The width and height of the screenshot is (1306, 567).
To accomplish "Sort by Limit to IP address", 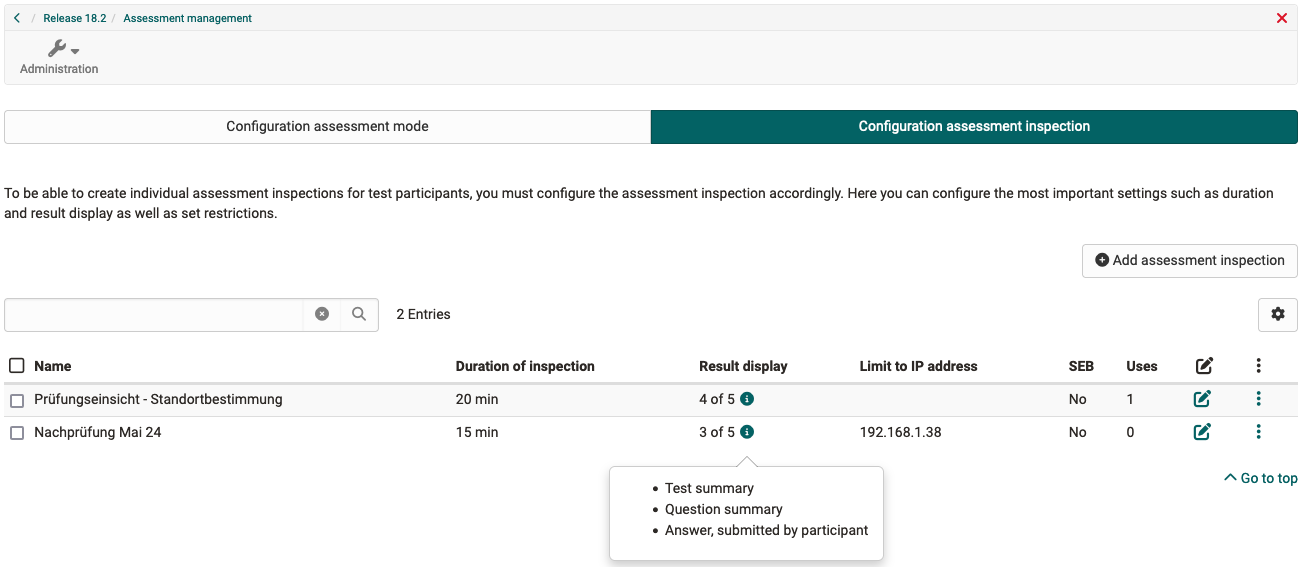I will pyautogui.click(x=918, y=366).
